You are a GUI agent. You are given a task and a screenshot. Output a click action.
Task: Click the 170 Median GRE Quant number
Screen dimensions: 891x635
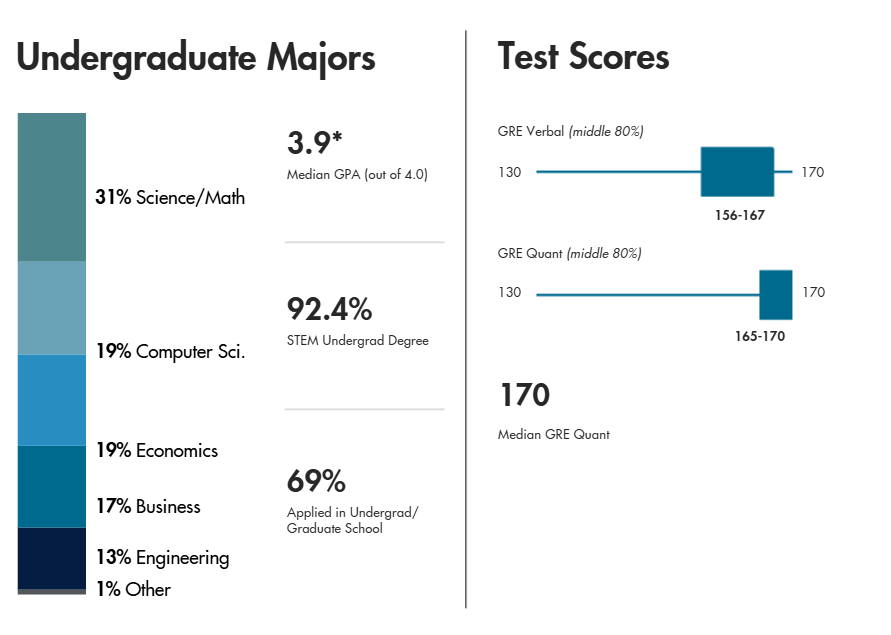[524, 395]
